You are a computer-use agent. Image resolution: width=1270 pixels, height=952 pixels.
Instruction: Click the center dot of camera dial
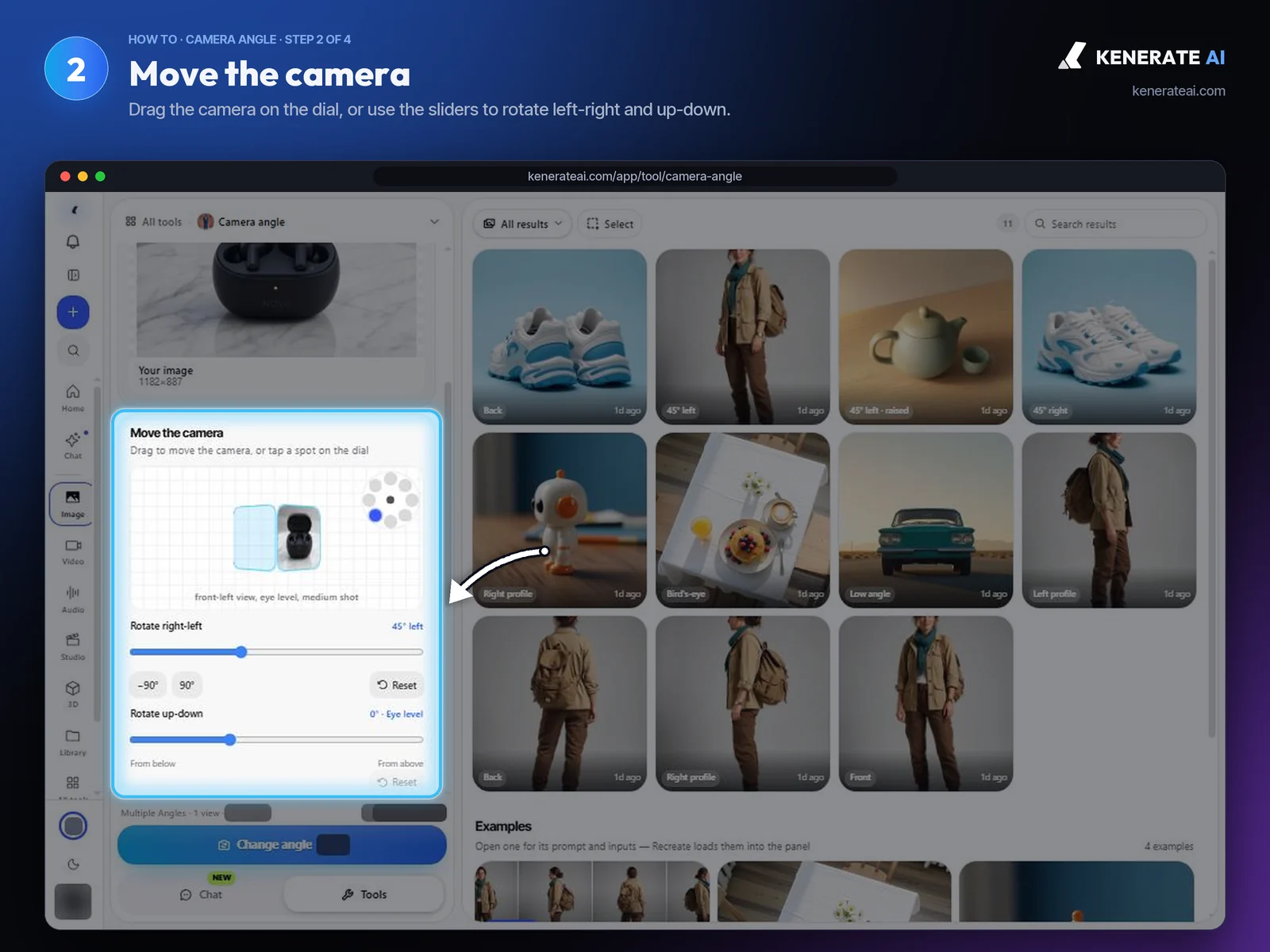391,500
